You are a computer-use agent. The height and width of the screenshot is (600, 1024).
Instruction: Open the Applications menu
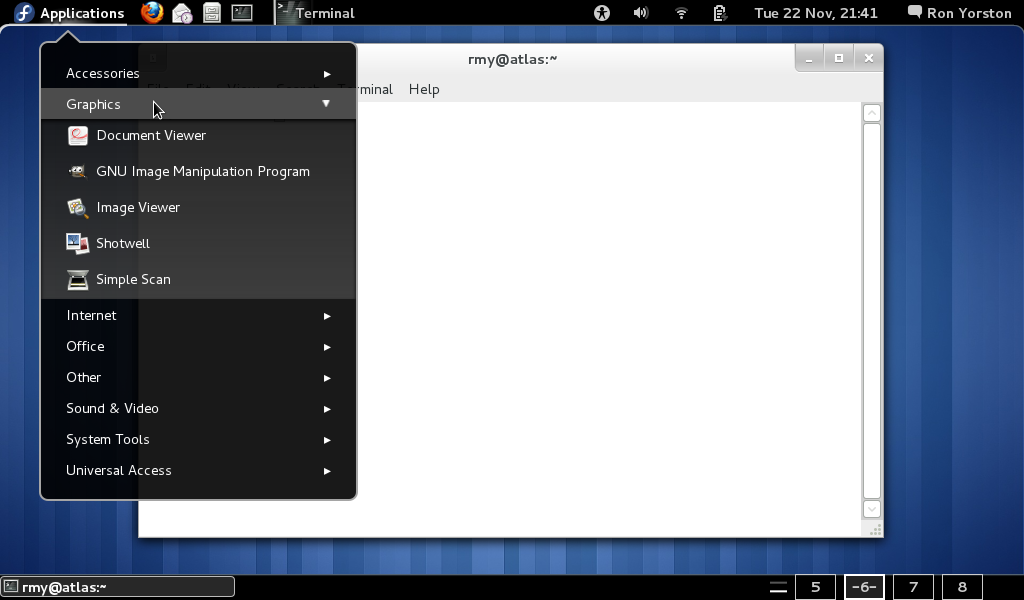[x=69, y=13]
